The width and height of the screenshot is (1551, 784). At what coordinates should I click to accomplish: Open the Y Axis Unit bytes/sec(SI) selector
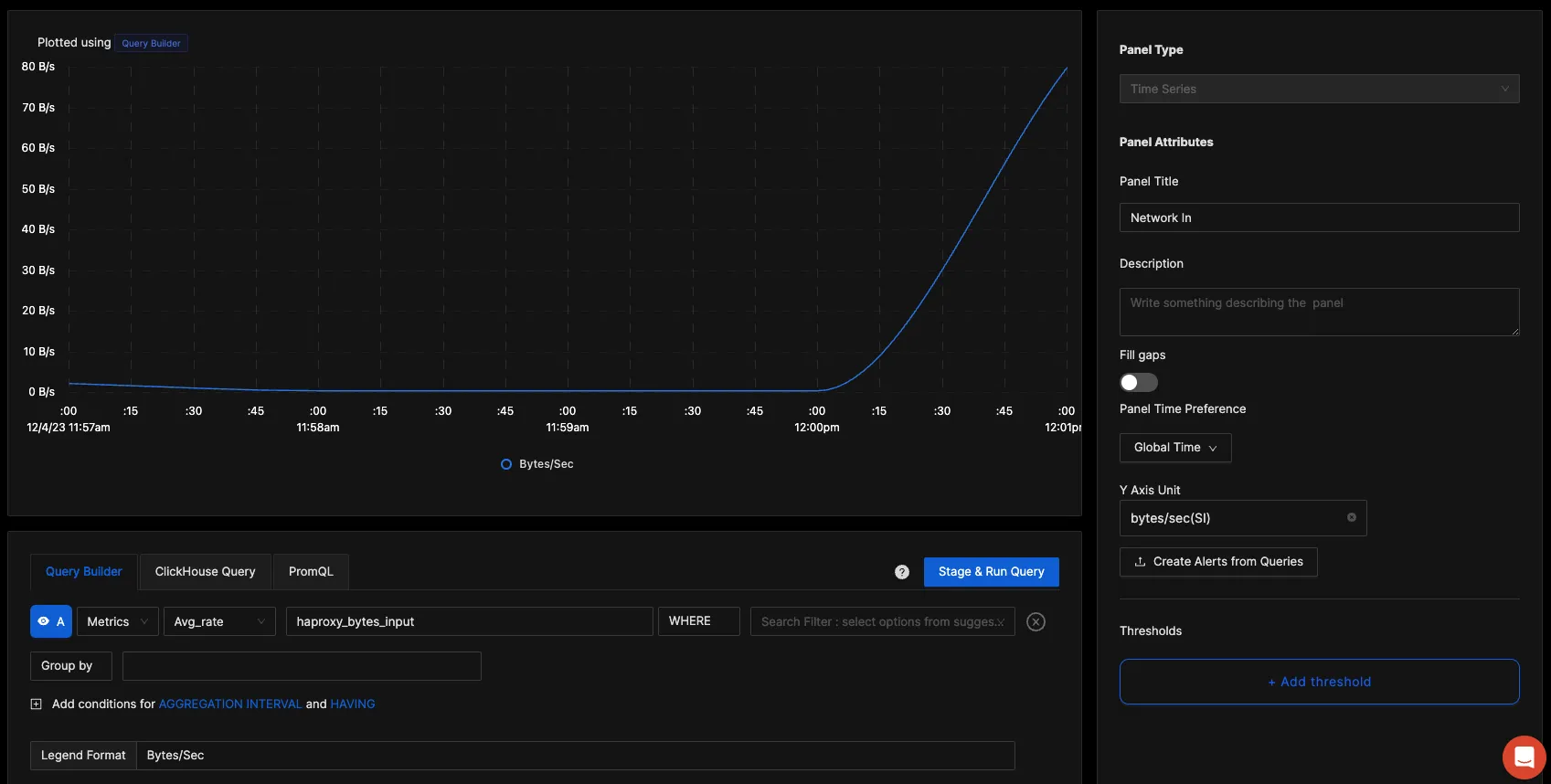(1243, 518)
